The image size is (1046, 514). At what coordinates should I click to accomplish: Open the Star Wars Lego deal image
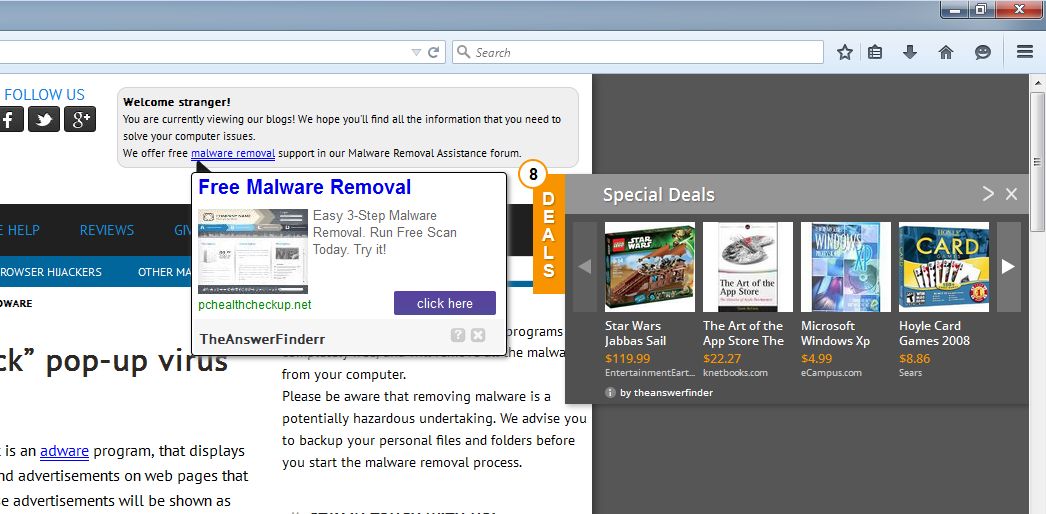650,267
